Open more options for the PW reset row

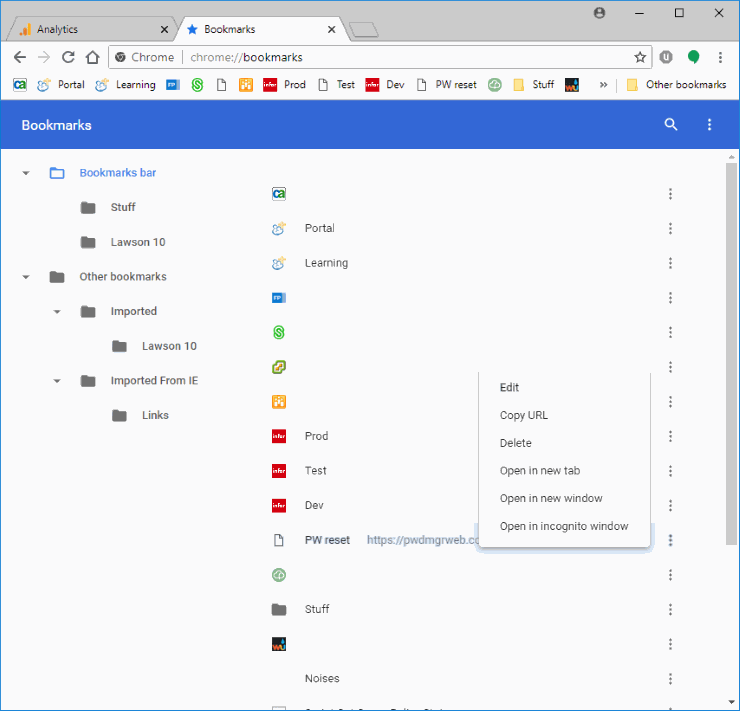(670, 540)
